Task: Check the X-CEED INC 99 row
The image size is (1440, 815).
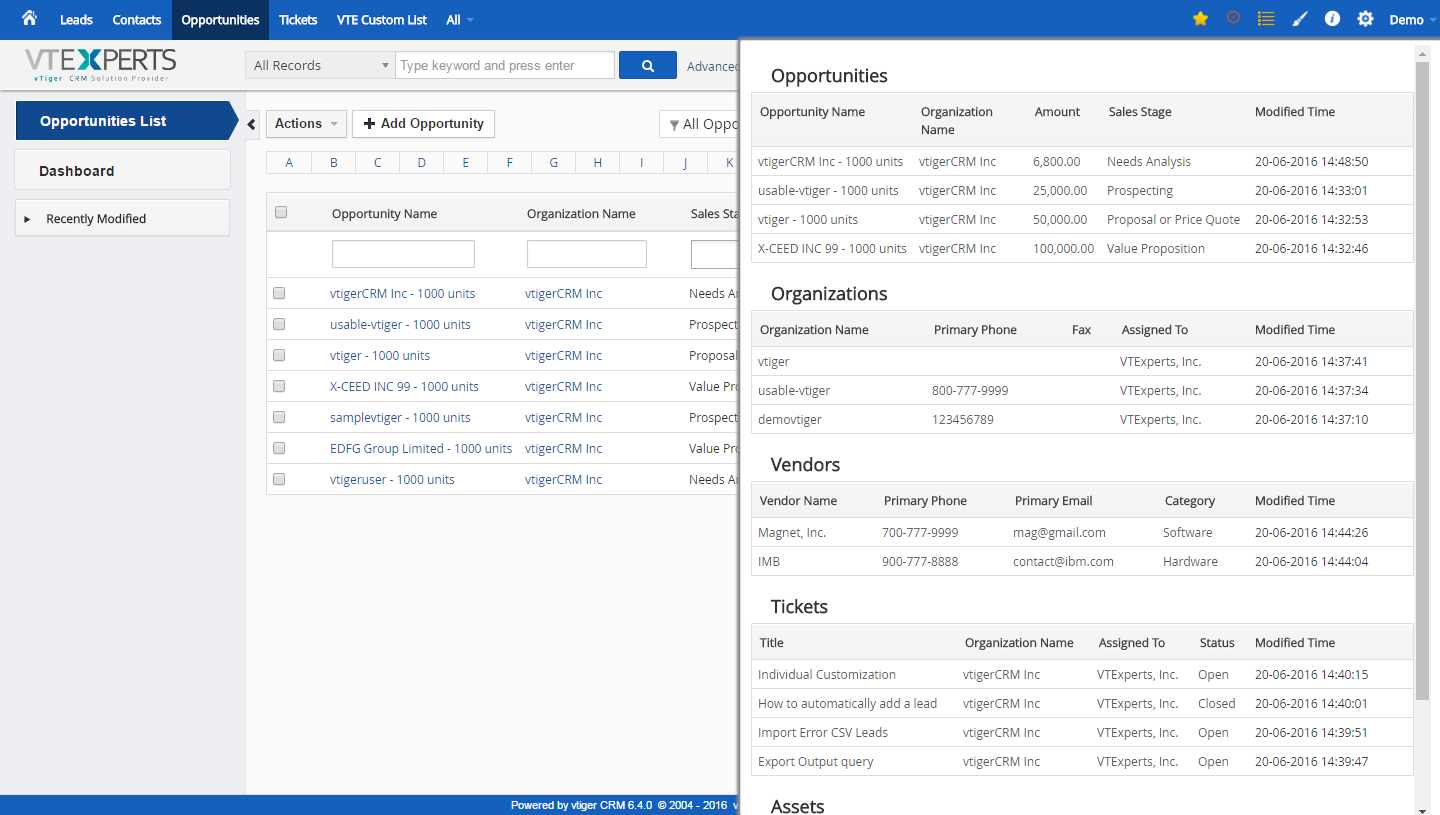Action: click(279, 386)
